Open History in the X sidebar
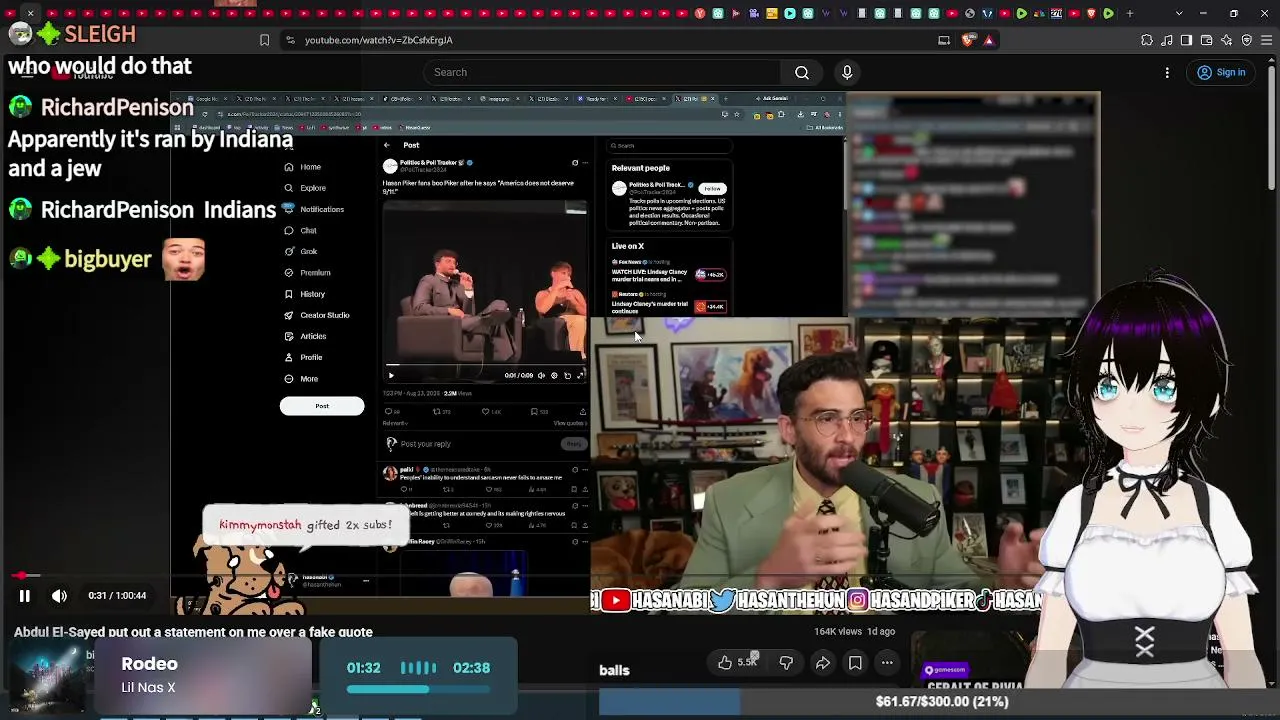This screenshot has height=720, width=1280. tap(305, 294)
